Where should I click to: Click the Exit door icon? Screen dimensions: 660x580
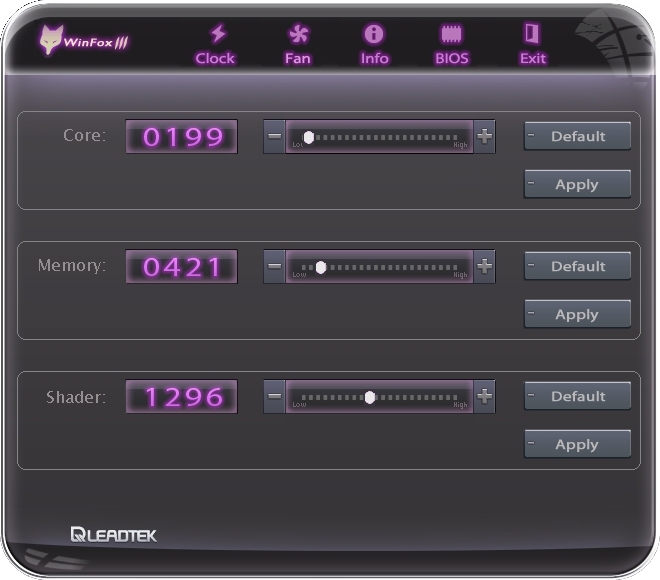[532, 34]
